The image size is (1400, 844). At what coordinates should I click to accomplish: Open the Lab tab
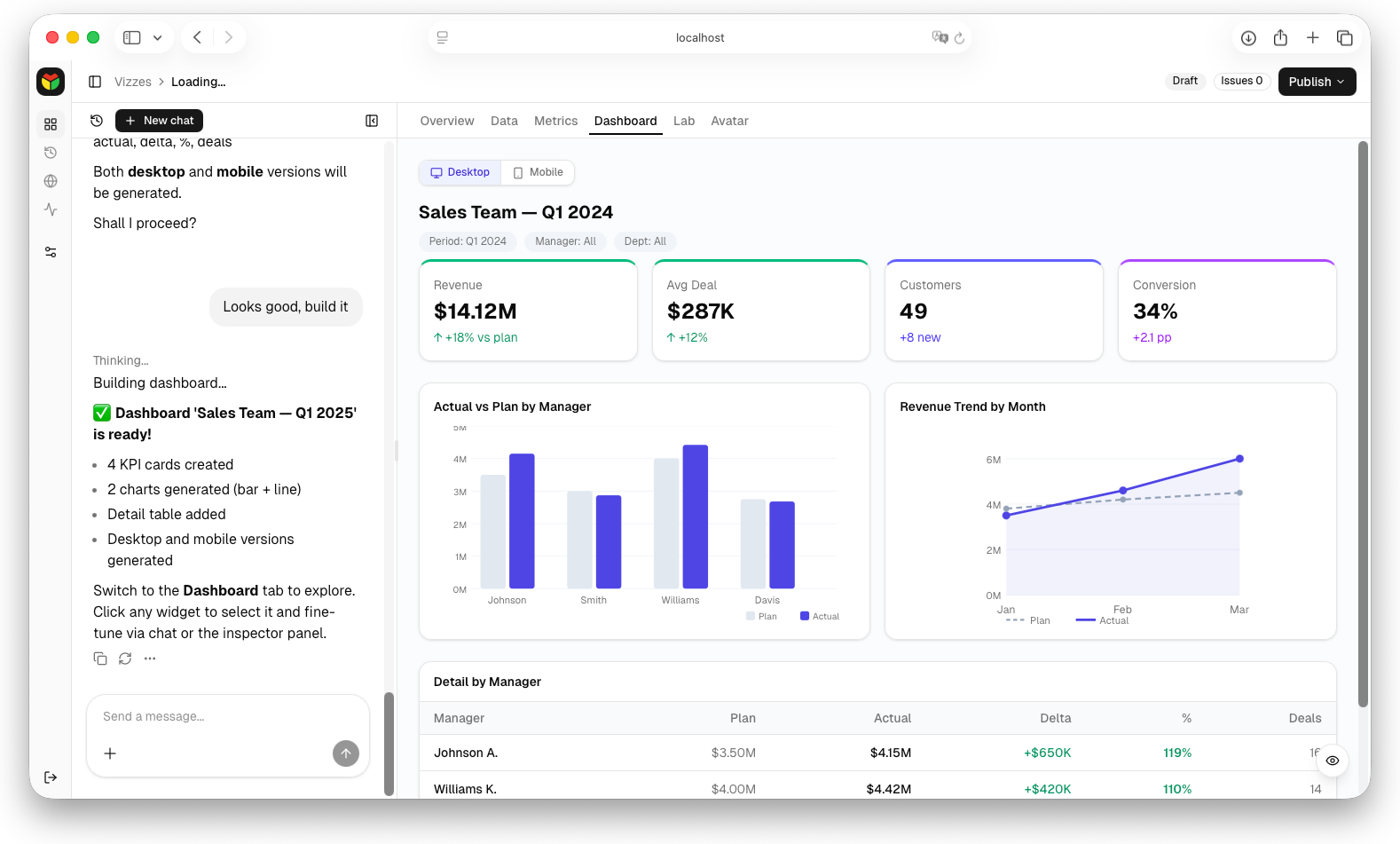pyautogui.click(x=683, y=121)
